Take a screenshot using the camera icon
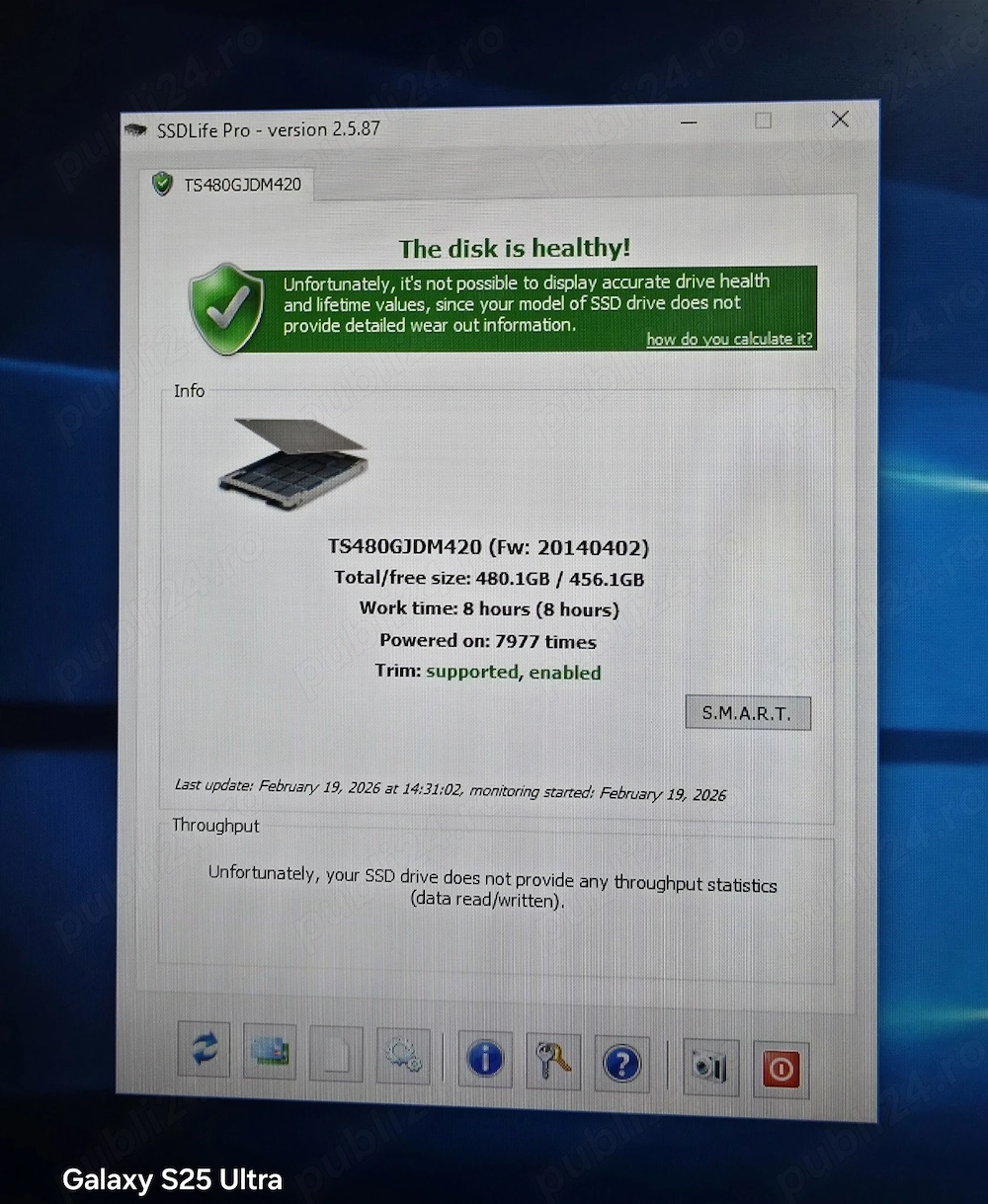Screen dimensions: 988x1204 tap(710, 1067)
